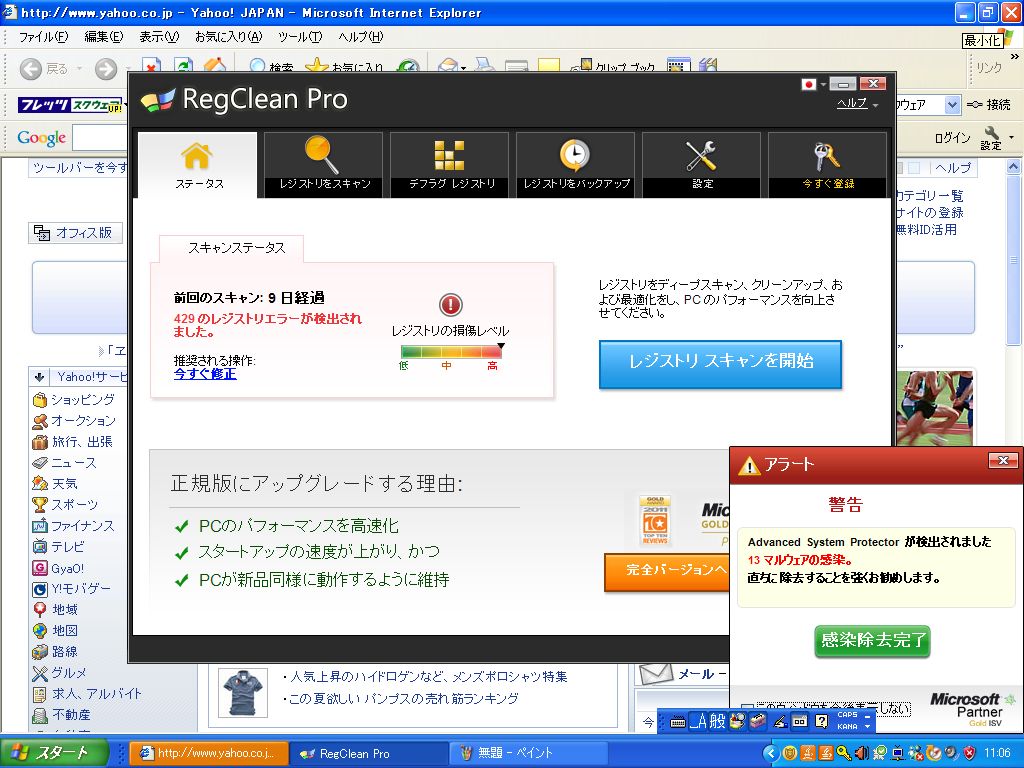Open the デフラグ レジストリ tab

(449, 165)
